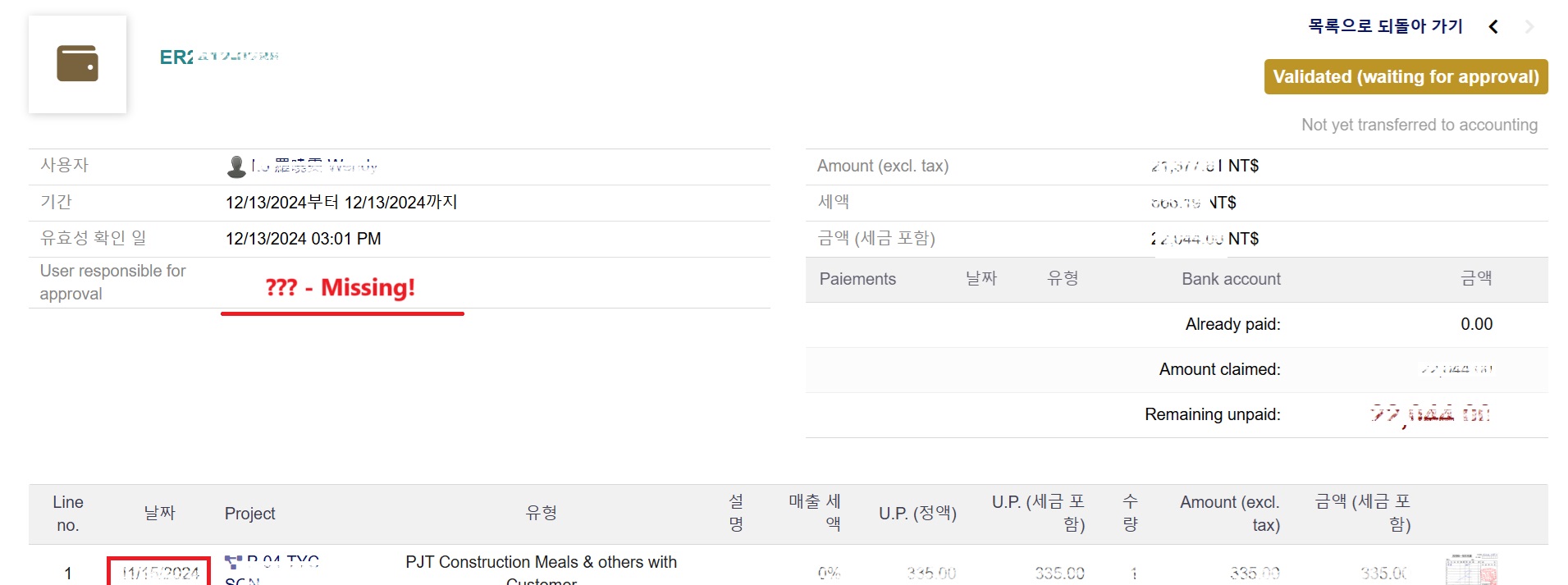The width and height of the screenshot is (1568, 585).
Task: Click the 'Bank account' column header
Action: [1231, 279]
